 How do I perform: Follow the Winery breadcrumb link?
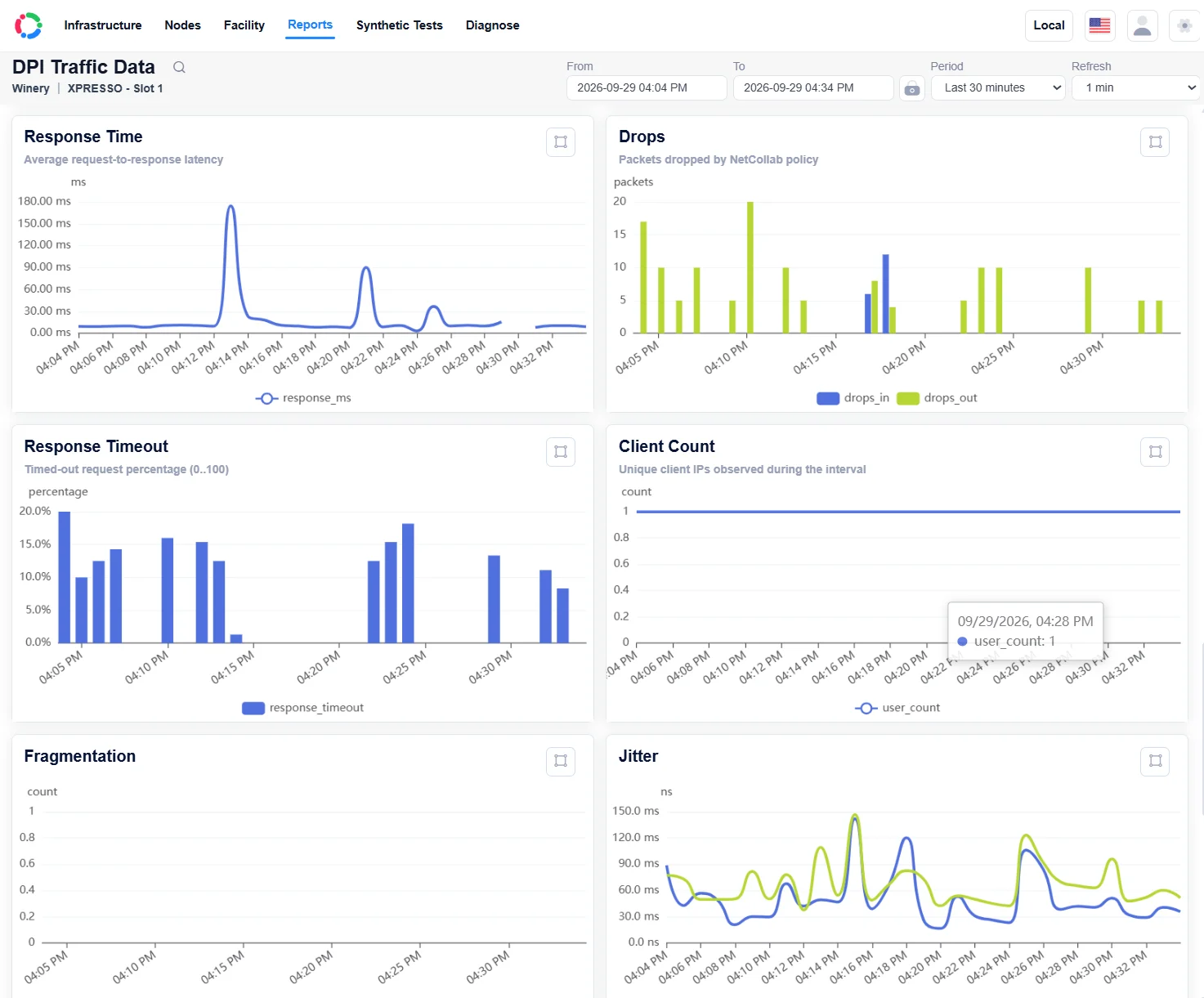click(30, 88)
